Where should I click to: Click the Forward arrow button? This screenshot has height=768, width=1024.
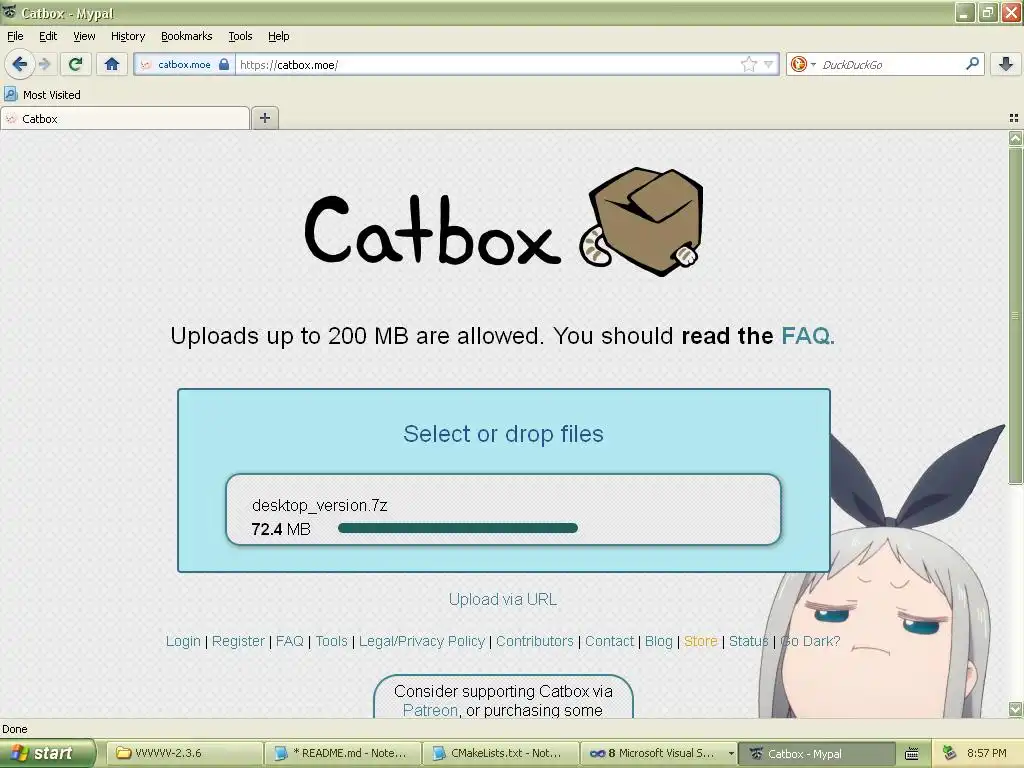coord(44,64)
